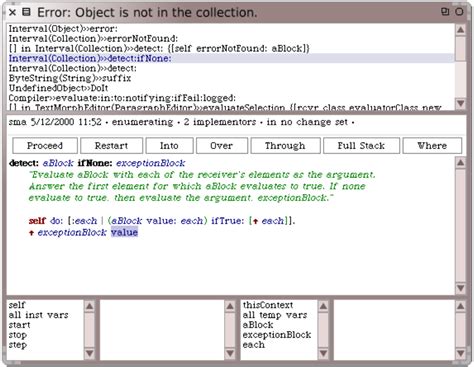Select 'exceptionBlock' temp variable in context list
The width and height of the screenshot is (474, 367).
click(x=279, y=335)
